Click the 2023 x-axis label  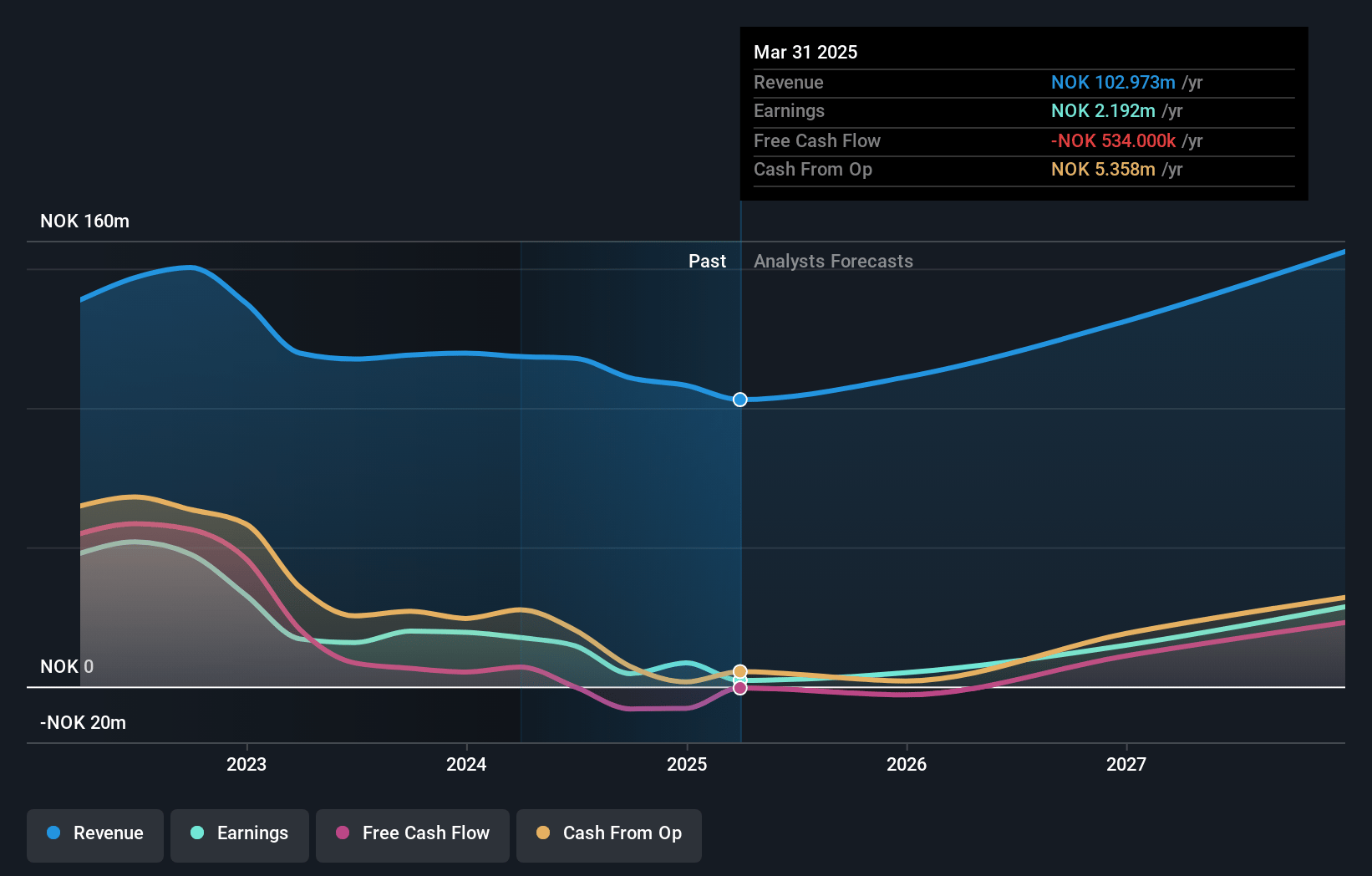click(246, 764)
